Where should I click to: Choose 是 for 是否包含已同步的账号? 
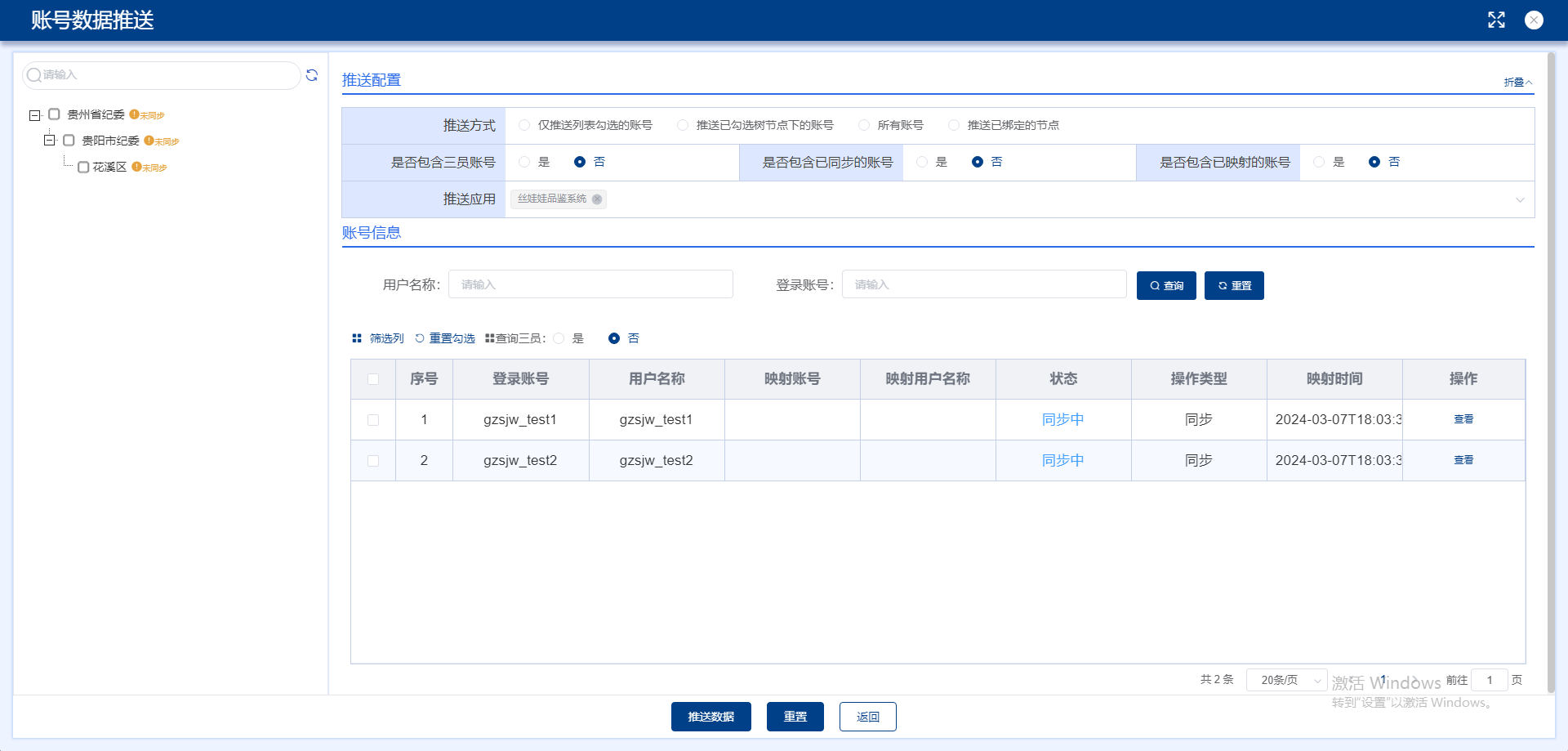click(x=922, y=162)
